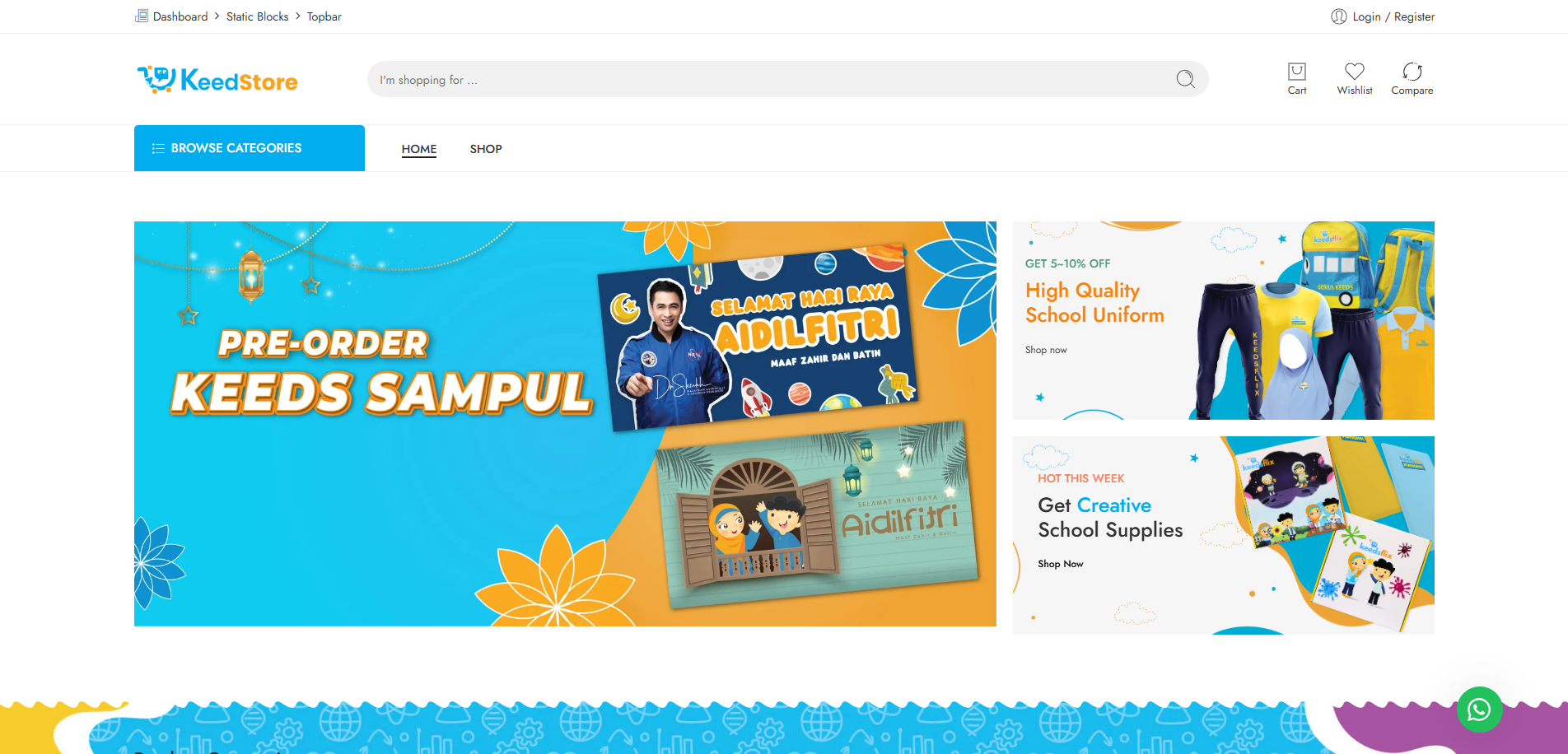Viewport: 1568px width, 754px height.
Task: Click Shop now on School Uniform banner
Action: pyautogui.click(x=1046, y=350)
